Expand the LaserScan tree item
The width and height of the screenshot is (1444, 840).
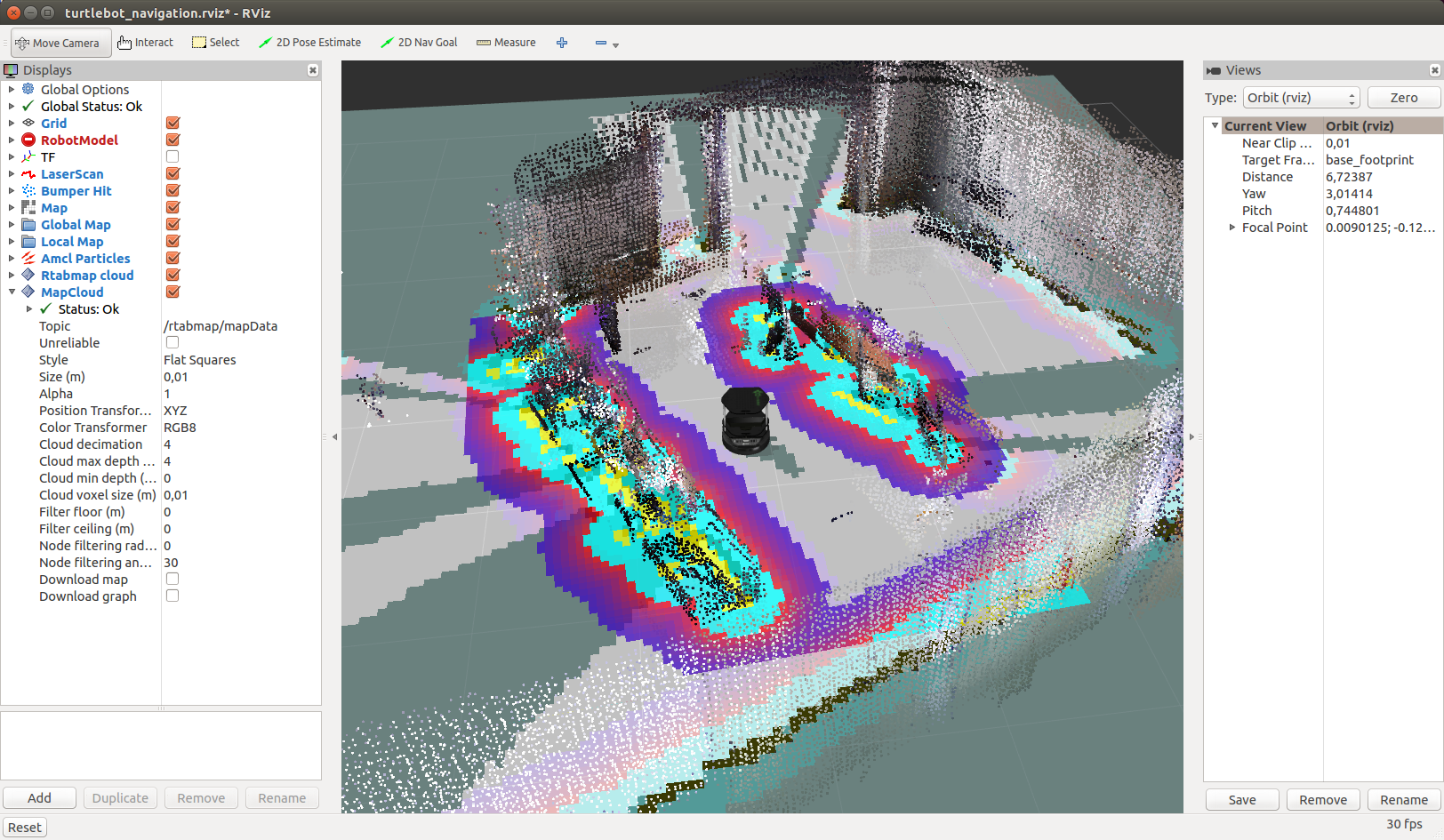(x=12, y=174)
